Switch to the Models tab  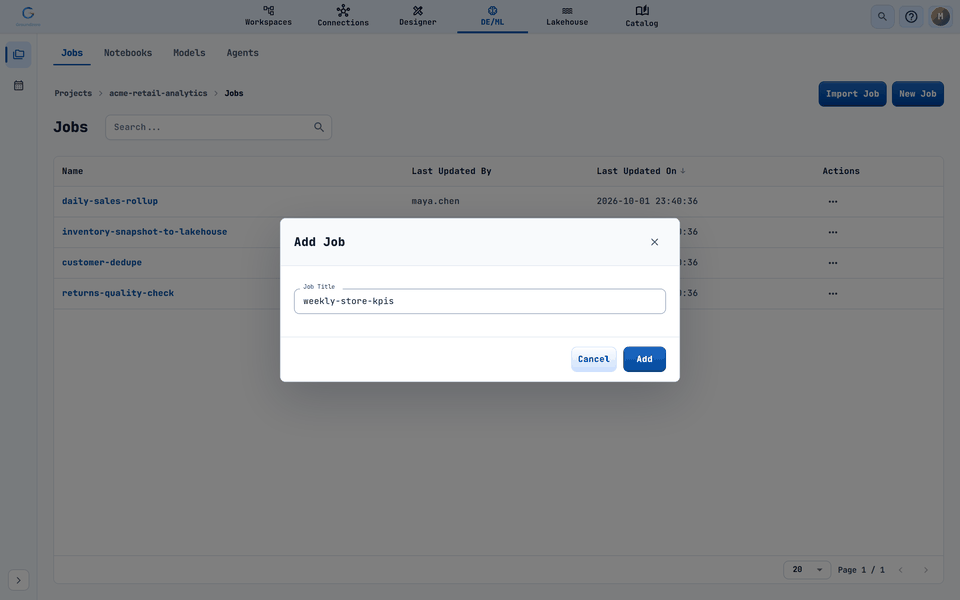[189, 53]
